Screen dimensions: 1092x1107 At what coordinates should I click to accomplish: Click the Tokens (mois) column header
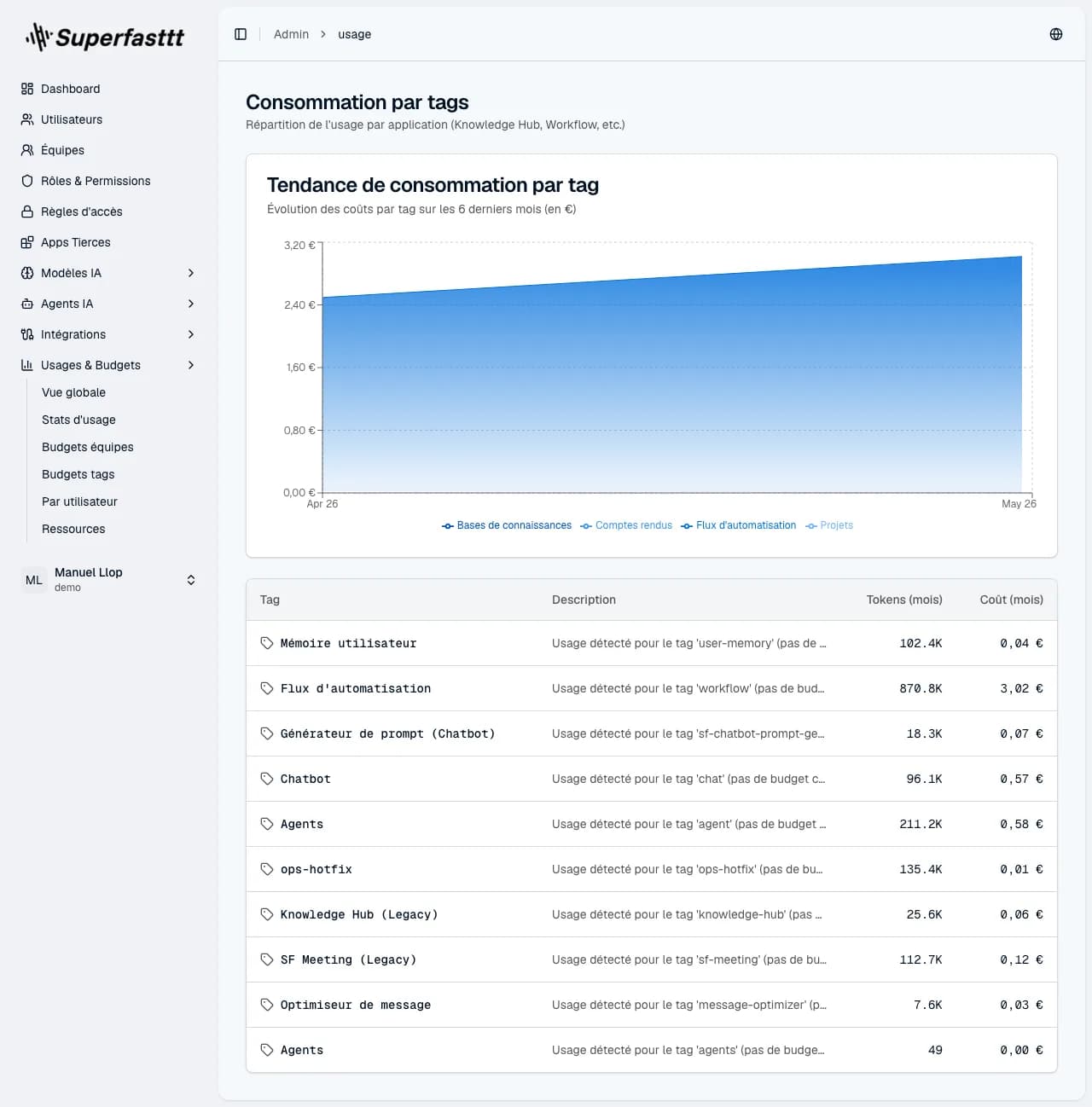point(904,600)
